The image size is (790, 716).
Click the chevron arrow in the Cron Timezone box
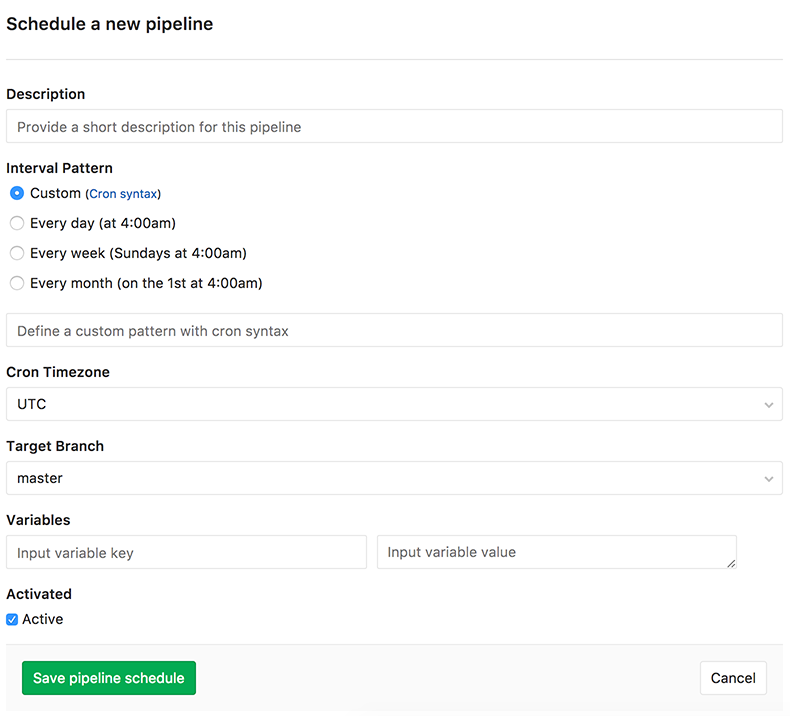click(x=768, y=405)
